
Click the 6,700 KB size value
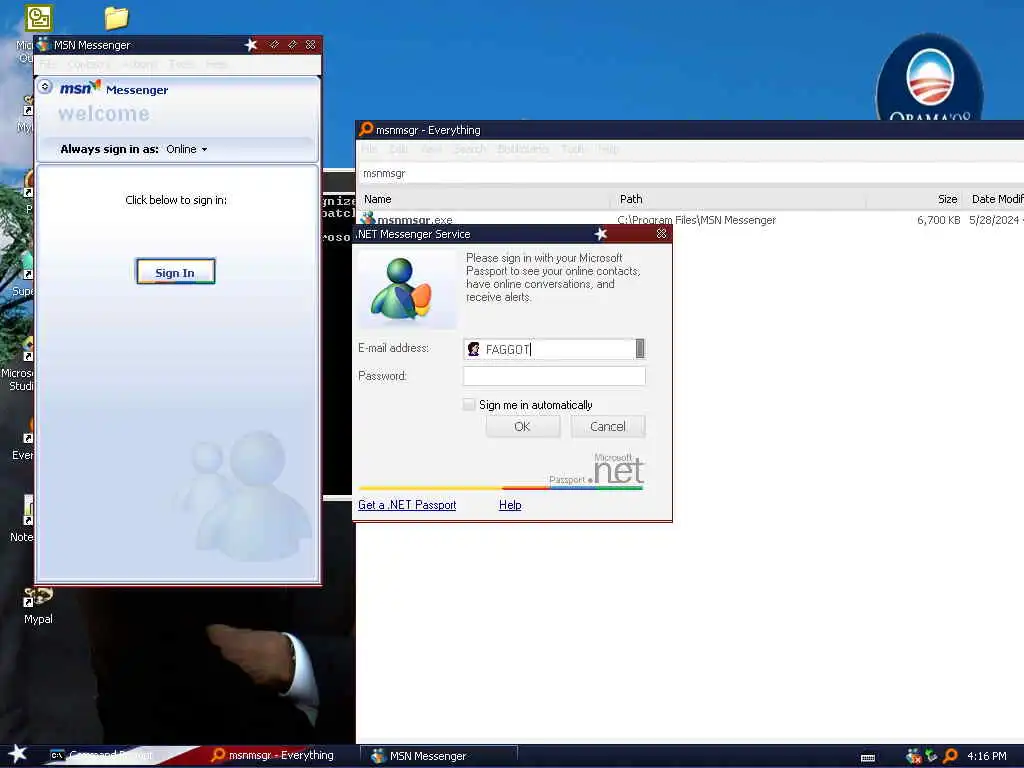[x=938, y=220]
